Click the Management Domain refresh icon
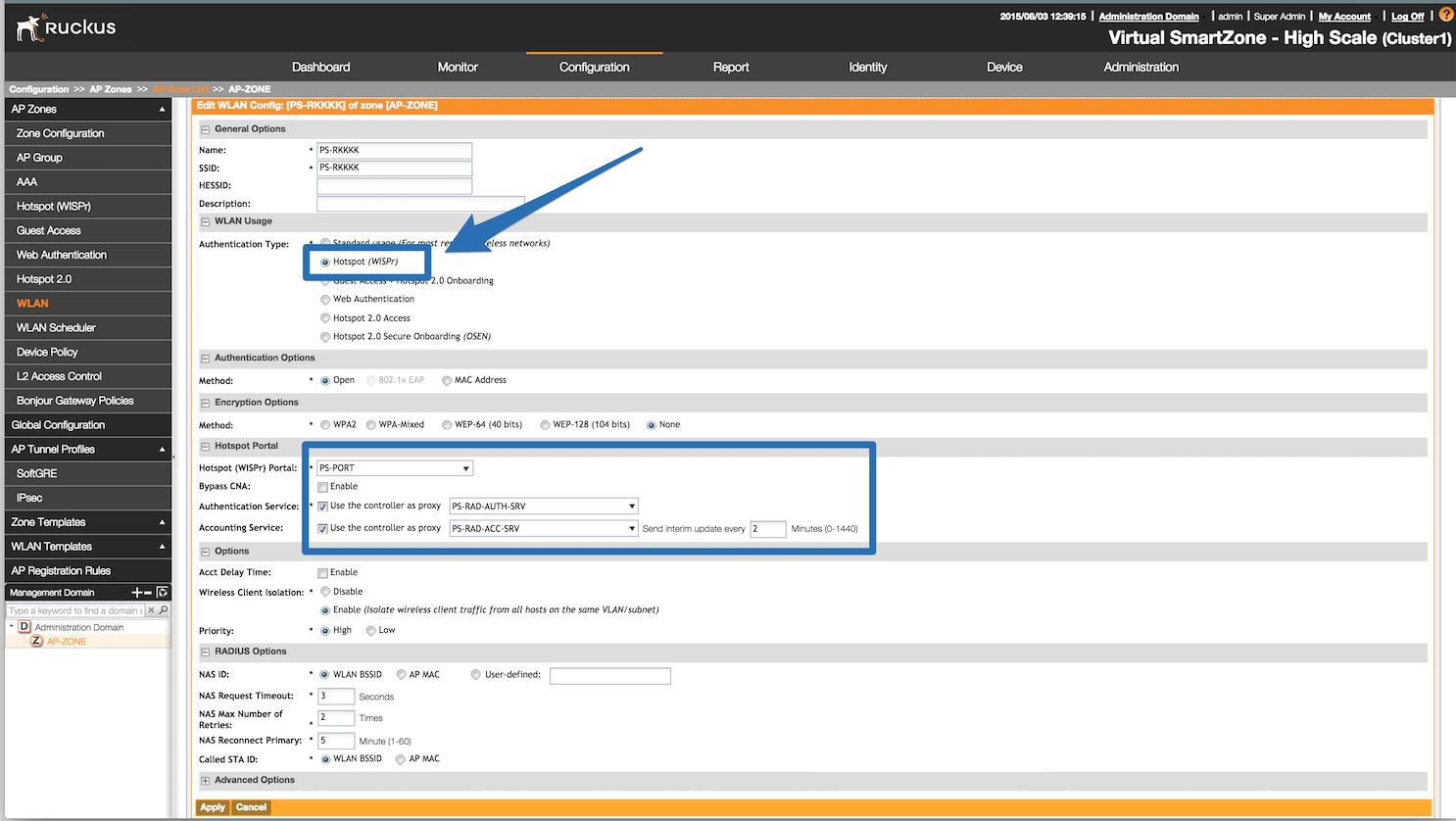1456x821 pixels. [x=163, y=593]
